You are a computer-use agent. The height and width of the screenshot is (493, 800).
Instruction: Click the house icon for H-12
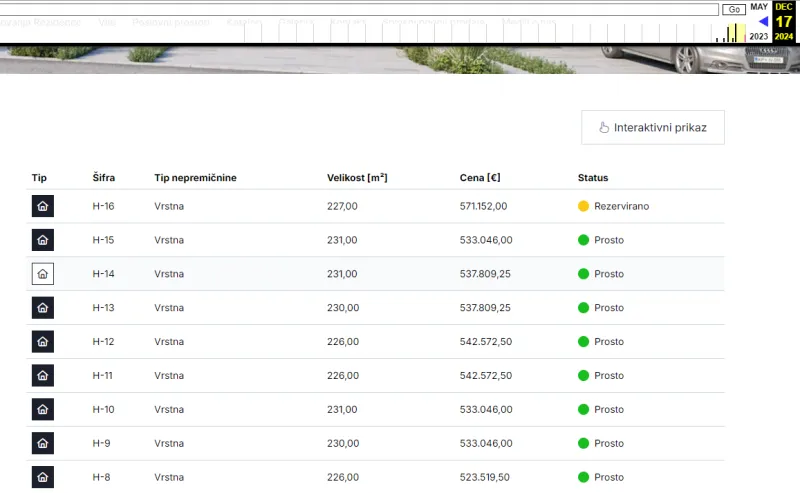(x=43, y=341)
